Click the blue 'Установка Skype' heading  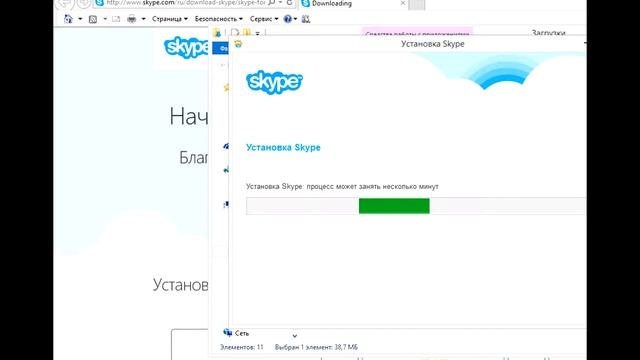pos(283,147)
